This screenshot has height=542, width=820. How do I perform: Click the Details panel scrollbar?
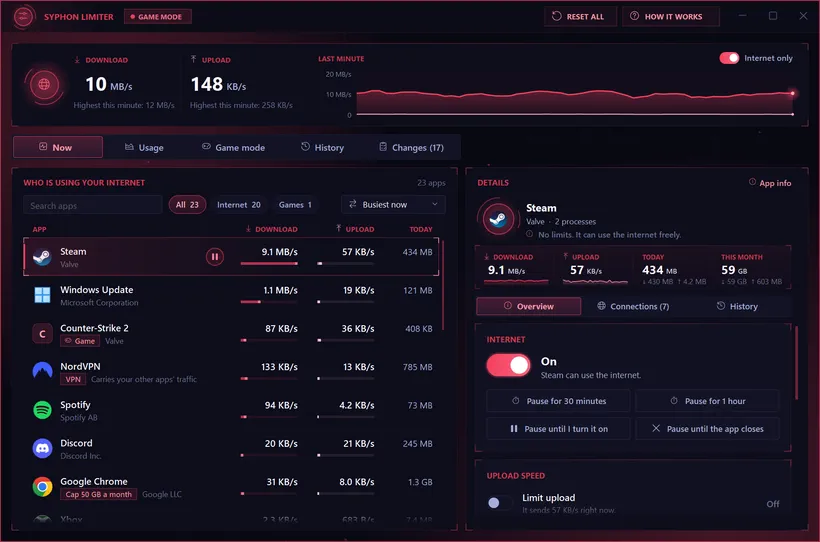click(x=796, y=362)
